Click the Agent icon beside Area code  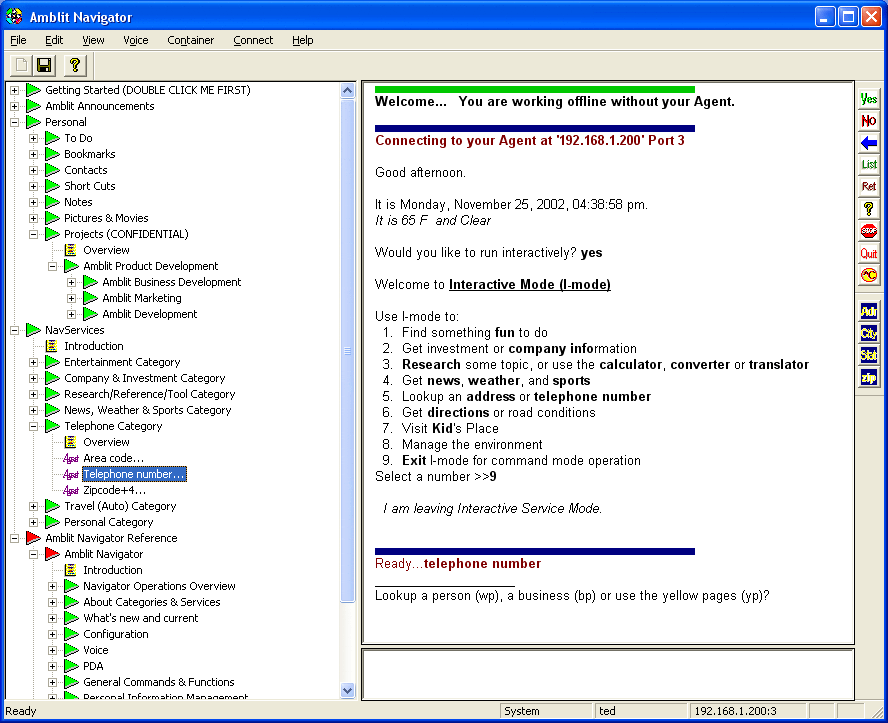pyautogui.click(x=71, y=458)
